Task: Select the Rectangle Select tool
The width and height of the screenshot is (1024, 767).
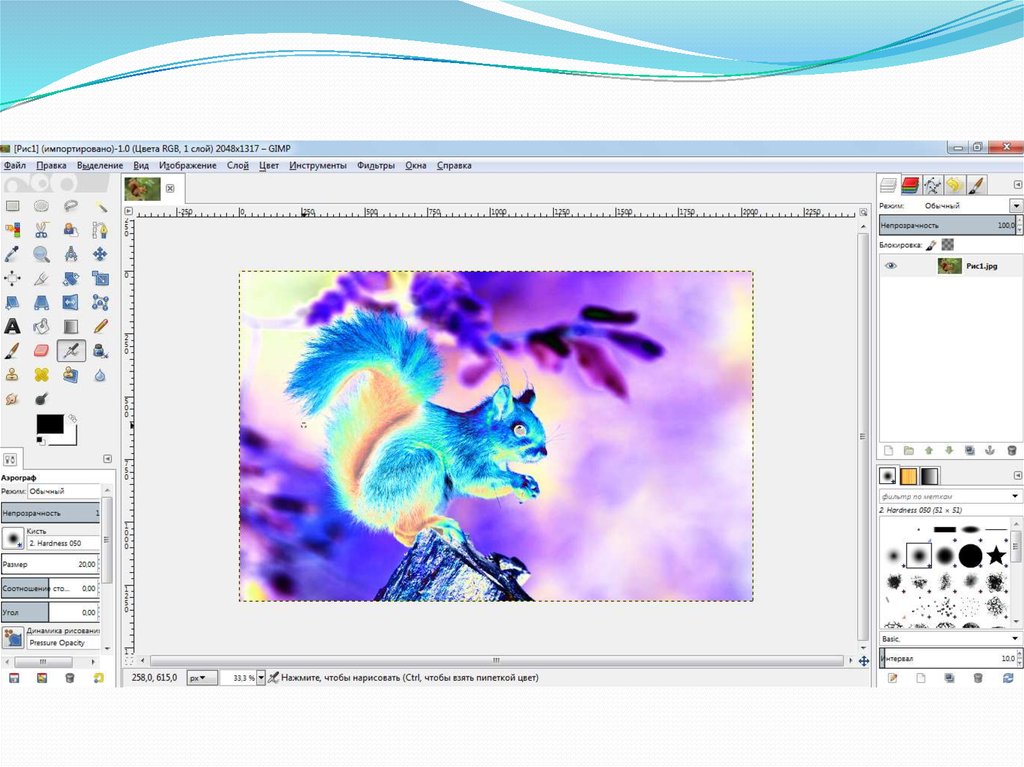Action: (13, 206)
